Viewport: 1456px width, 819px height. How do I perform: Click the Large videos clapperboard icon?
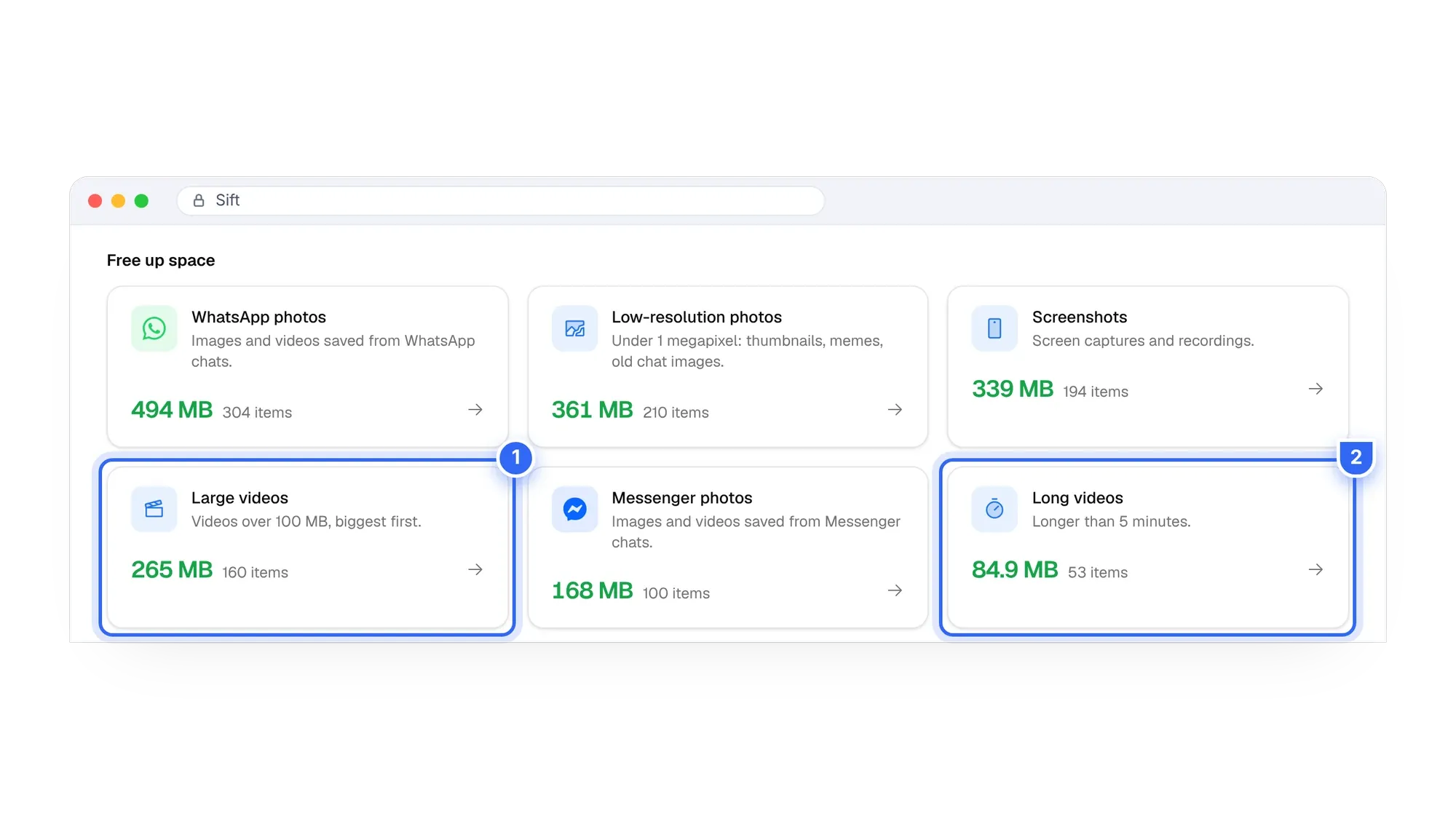point(154,509)
